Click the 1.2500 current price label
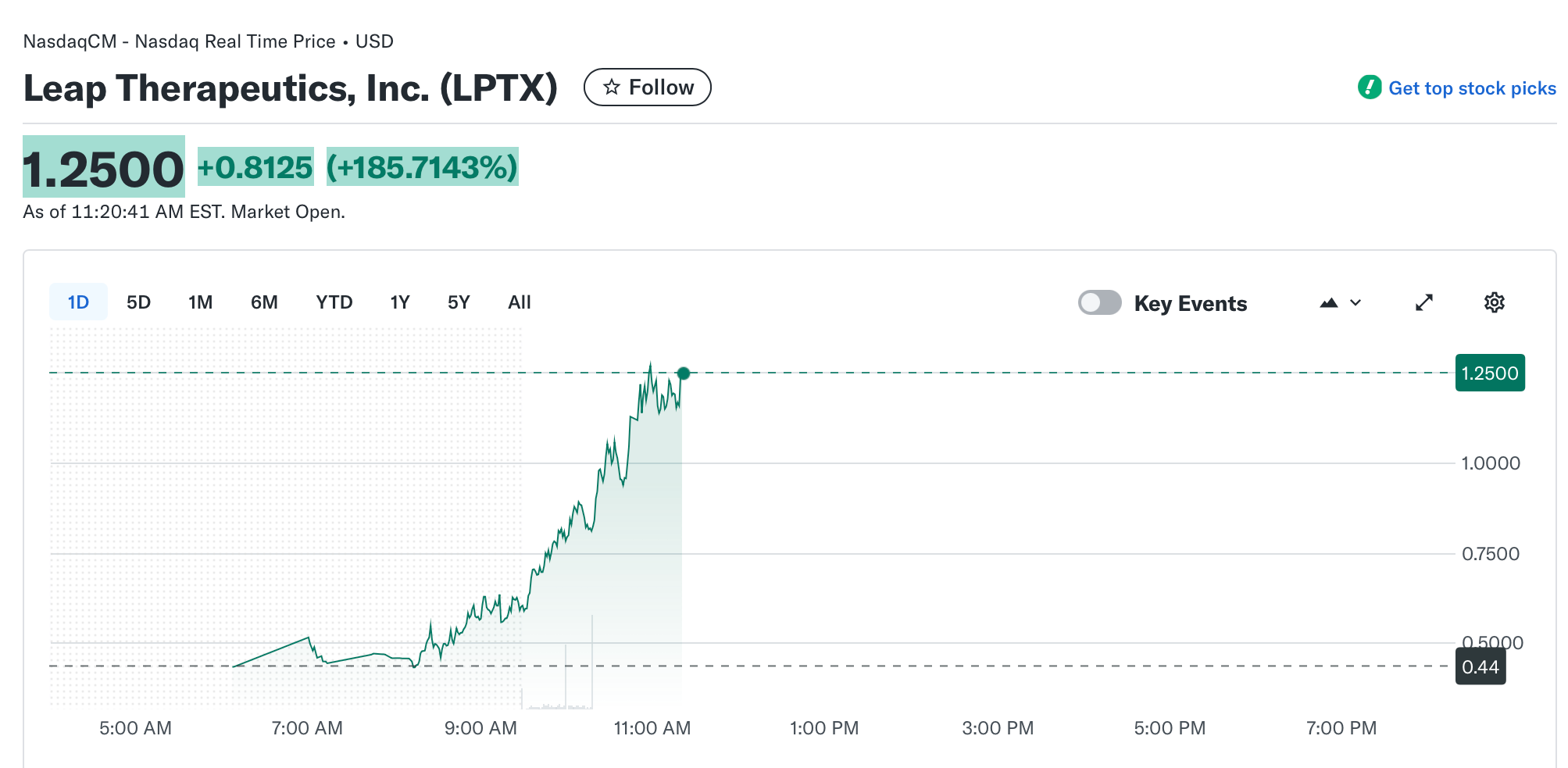 click(1489, 373)
